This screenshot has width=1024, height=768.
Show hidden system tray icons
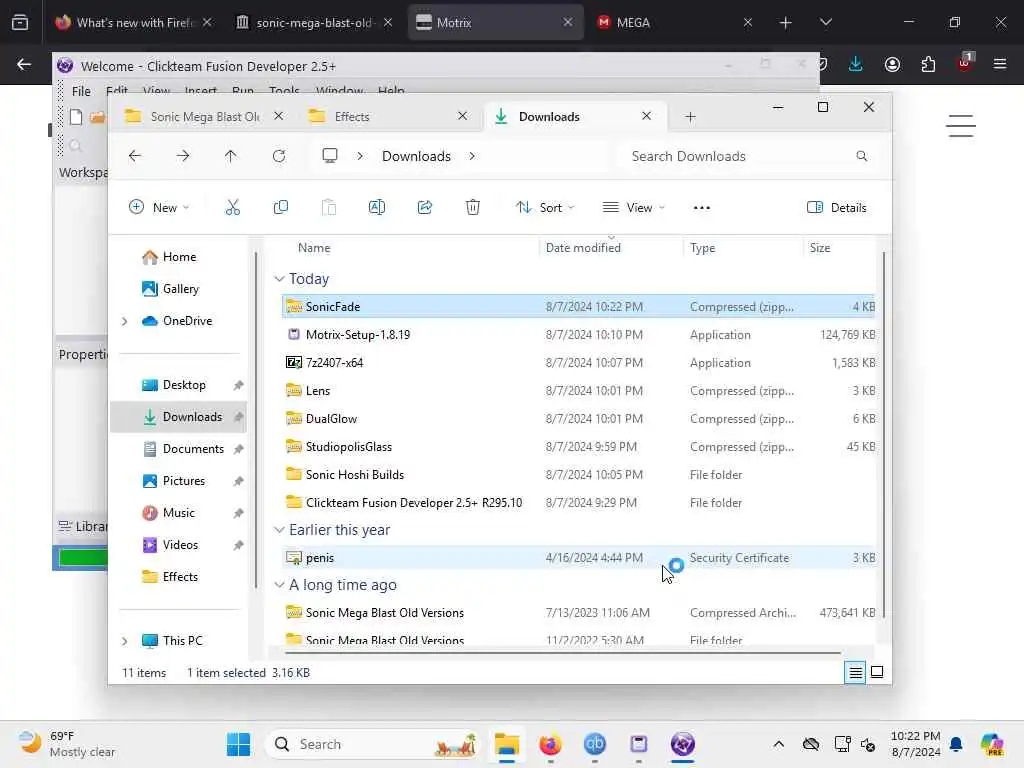tap(778, 744)
